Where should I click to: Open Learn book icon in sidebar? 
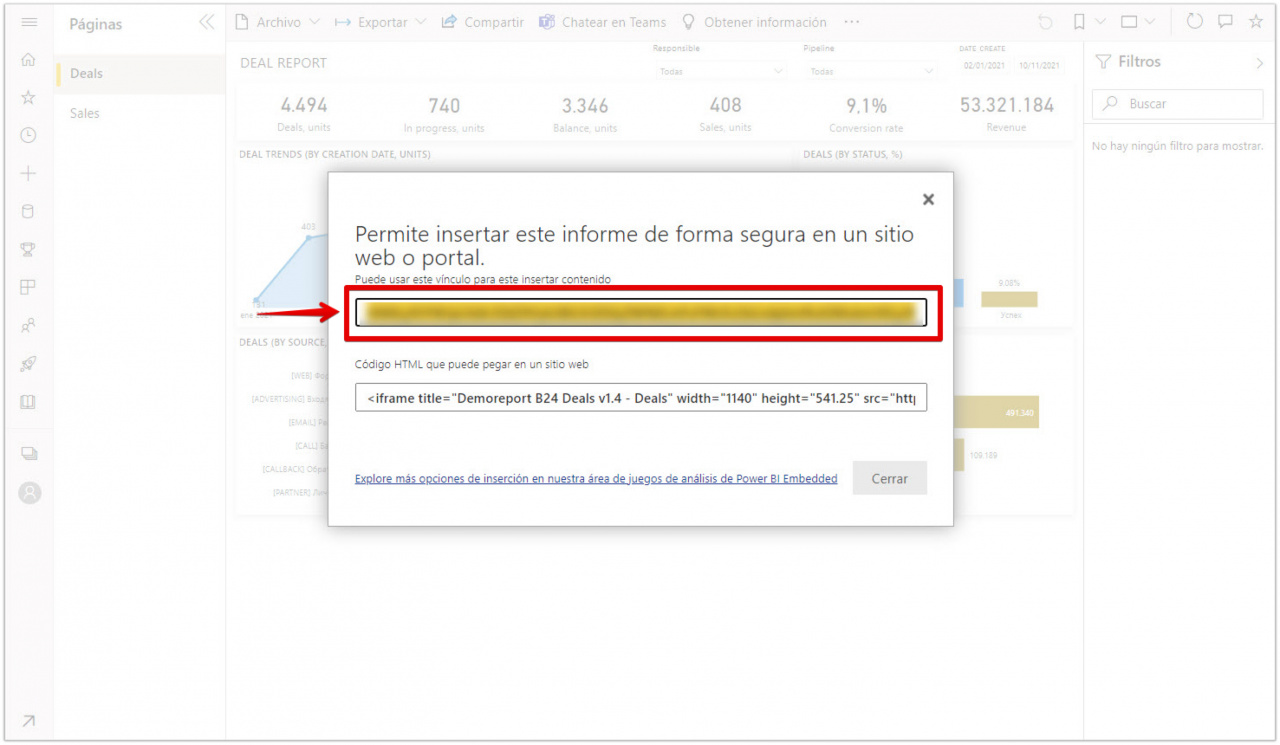pyautogui.click(x=29, y=402)
